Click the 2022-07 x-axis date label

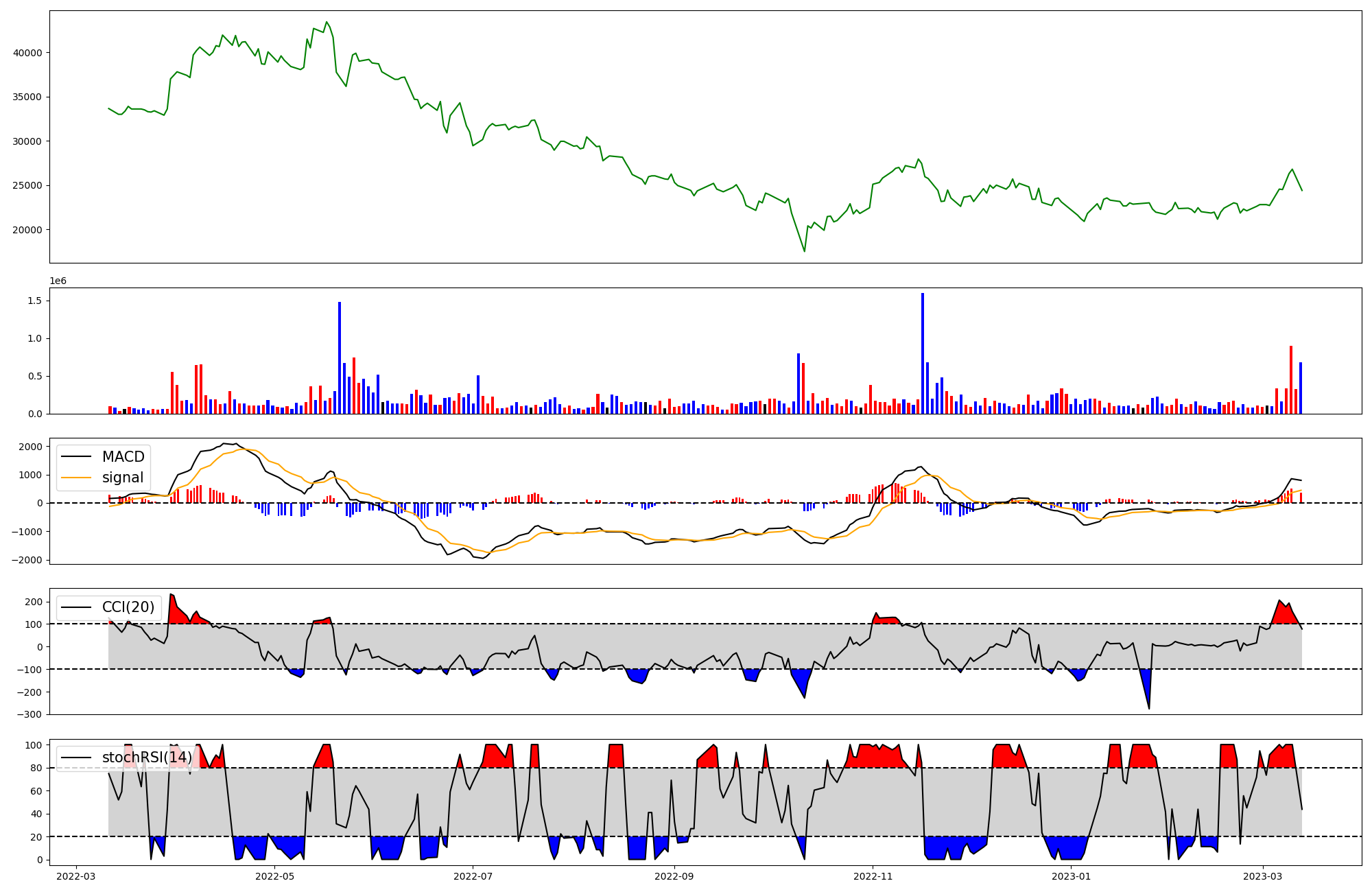point(473,876)
